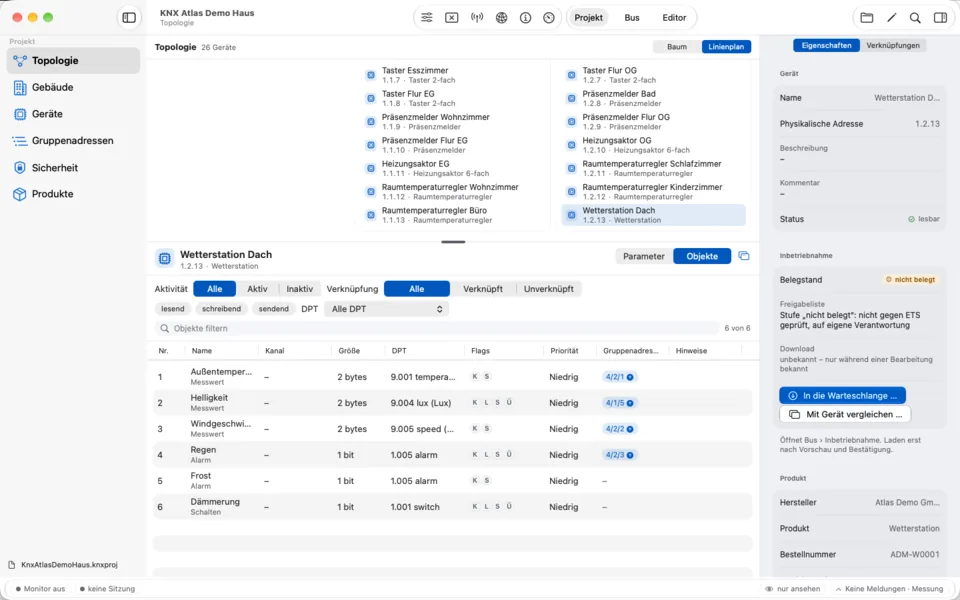Image resolution: width=960 pixels, height=600 pixels.
Task: Click Mit Gerät vergleichen button
Action: point(845,414)
